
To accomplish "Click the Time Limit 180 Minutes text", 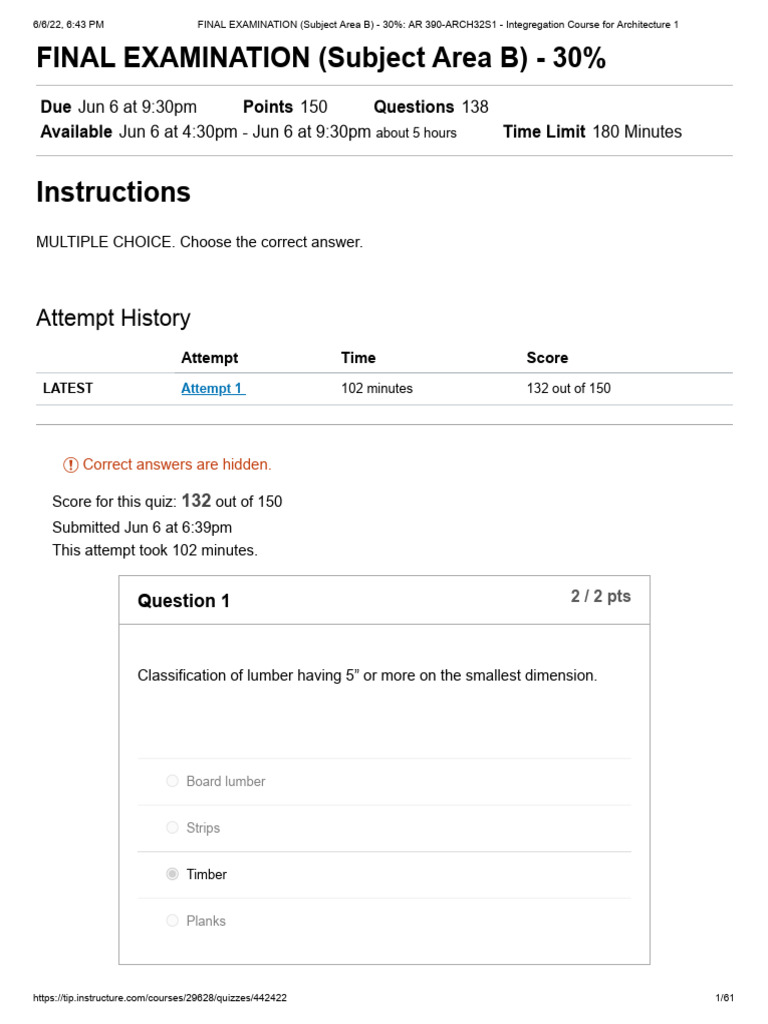I will click(592, 132).
